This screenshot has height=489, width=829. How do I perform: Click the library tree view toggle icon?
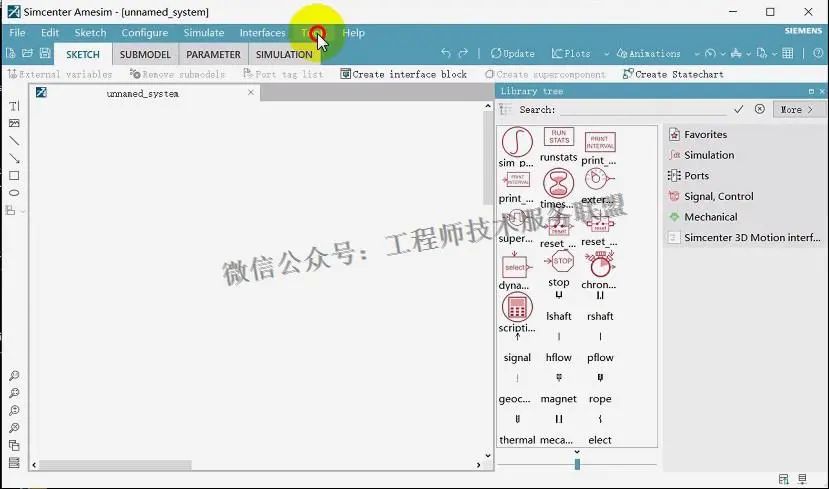[505, 109]
